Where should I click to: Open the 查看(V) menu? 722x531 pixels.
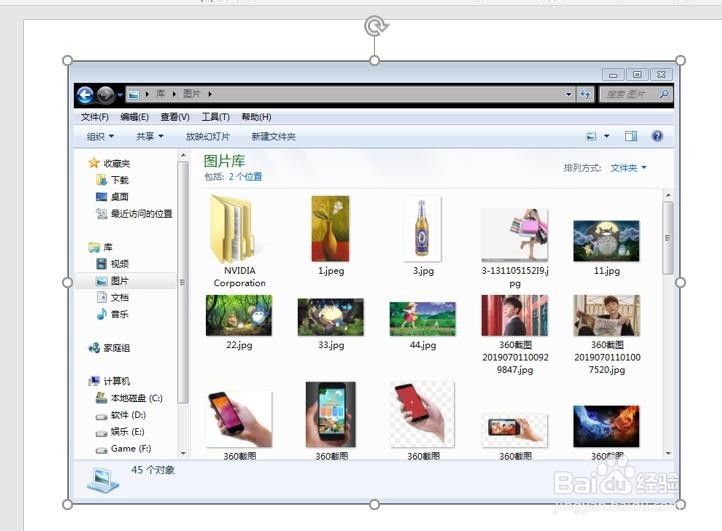(x=175, y=117)
